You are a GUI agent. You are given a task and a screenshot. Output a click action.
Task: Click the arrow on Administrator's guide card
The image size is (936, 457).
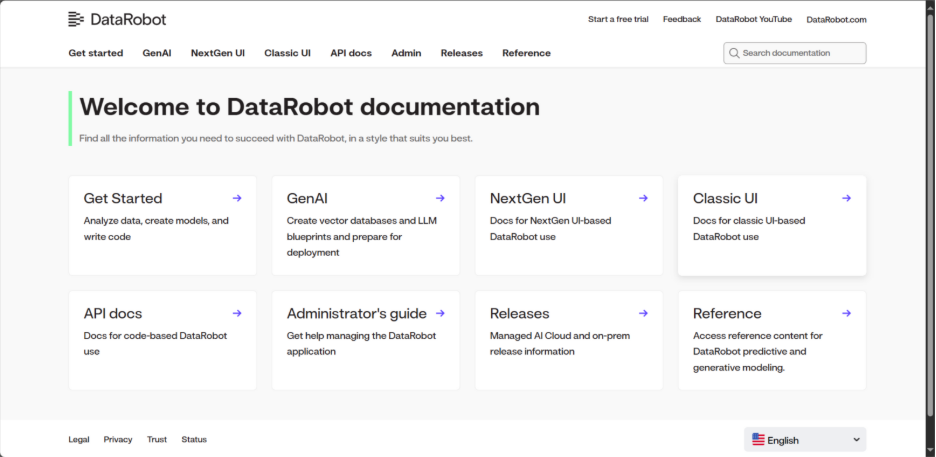[440, 313]
